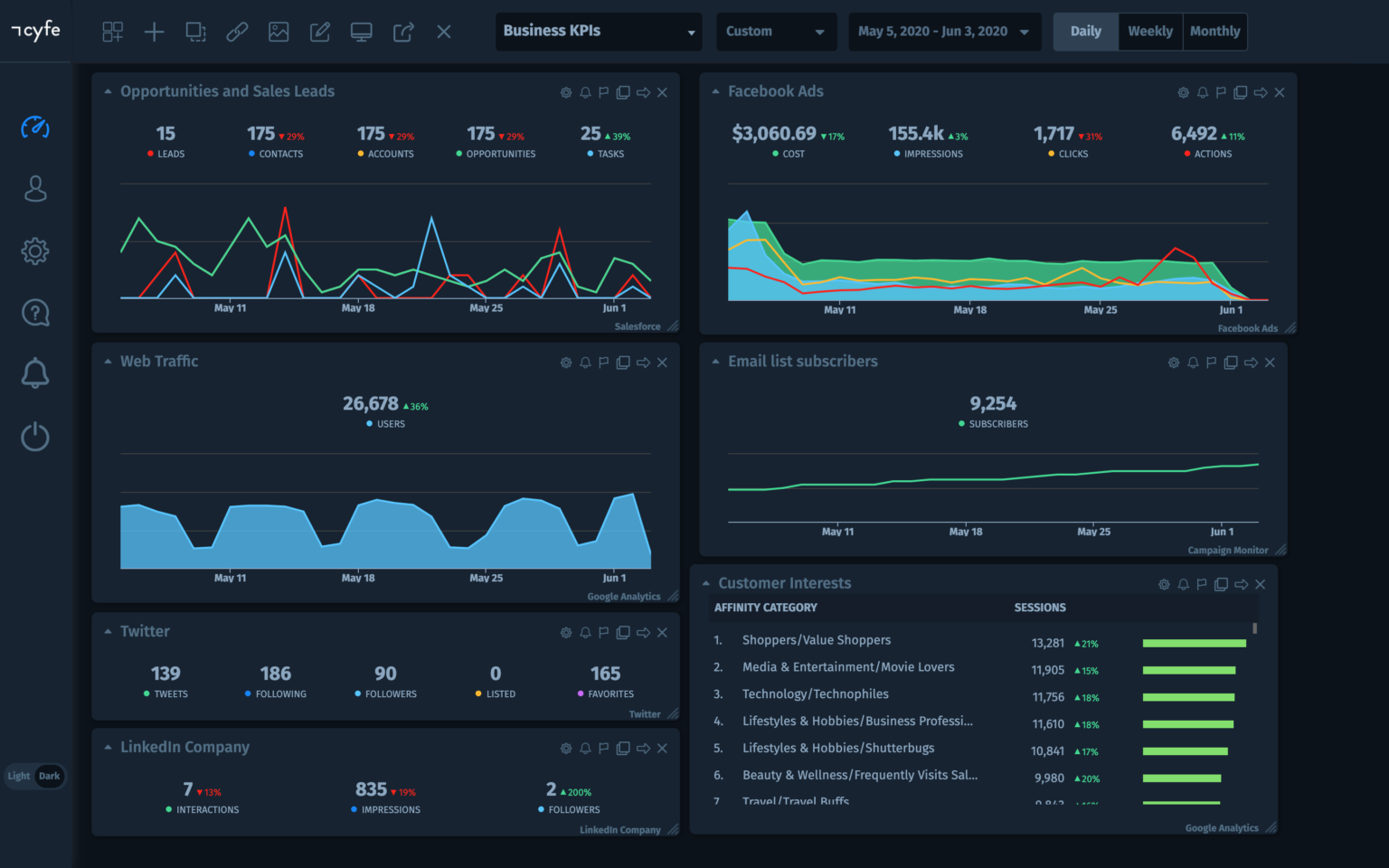This screenshot has width=1389, height=868.
Task: Open the Business KPIs dashboard dropdown
Action: [598, 31]
